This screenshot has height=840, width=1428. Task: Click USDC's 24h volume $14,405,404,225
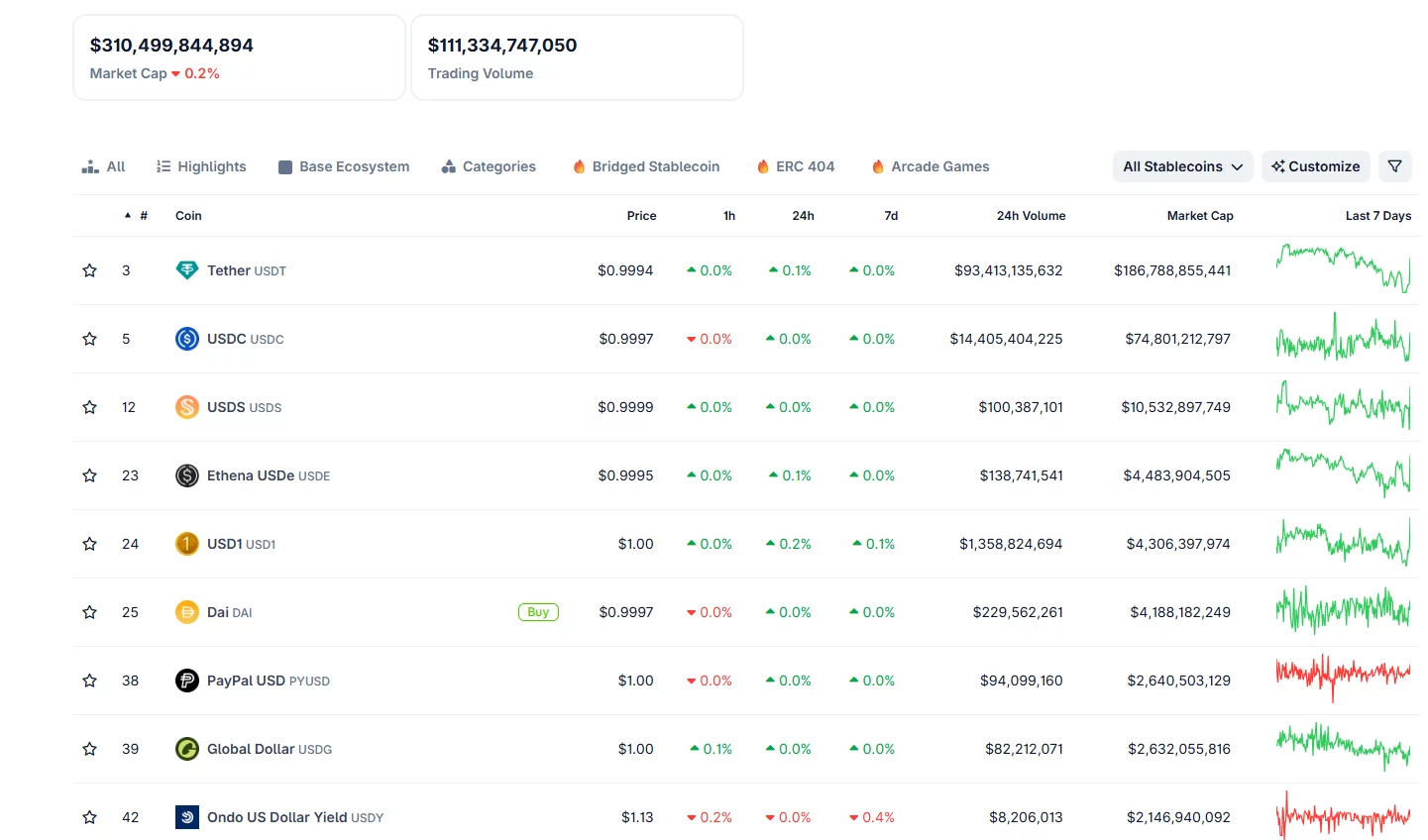[1006, 339]
